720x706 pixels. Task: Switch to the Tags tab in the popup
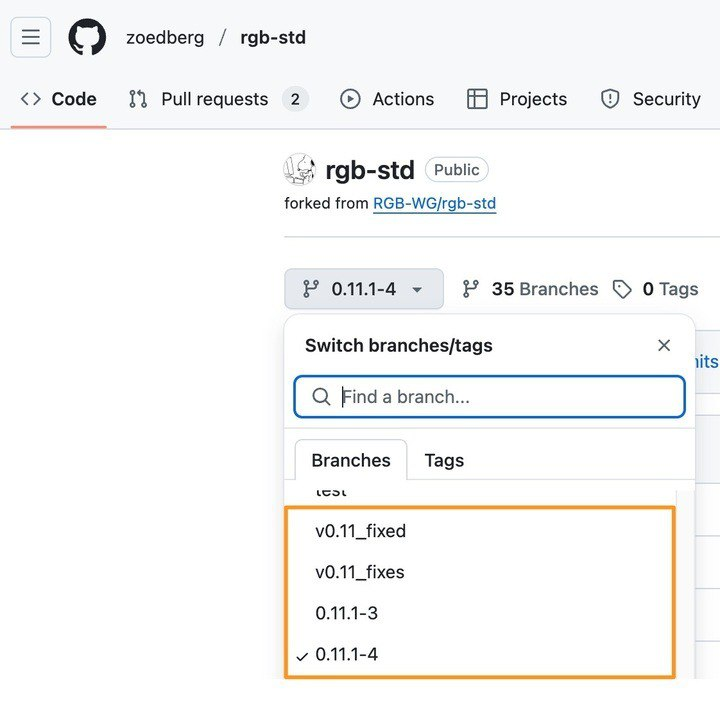pyautogui.click(x=444, y=460)
